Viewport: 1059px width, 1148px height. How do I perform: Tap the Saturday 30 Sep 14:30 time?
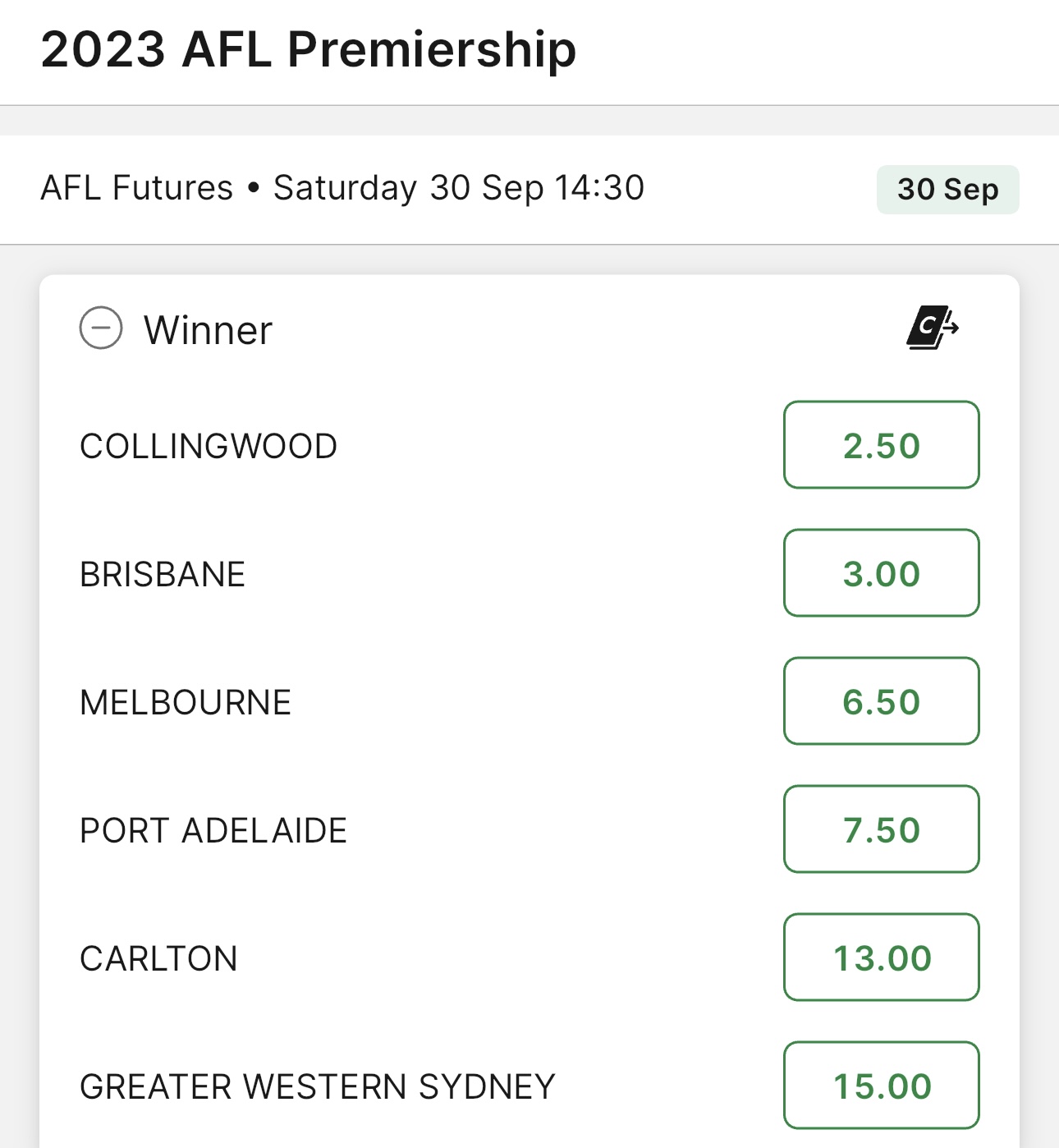pos(459,188)
